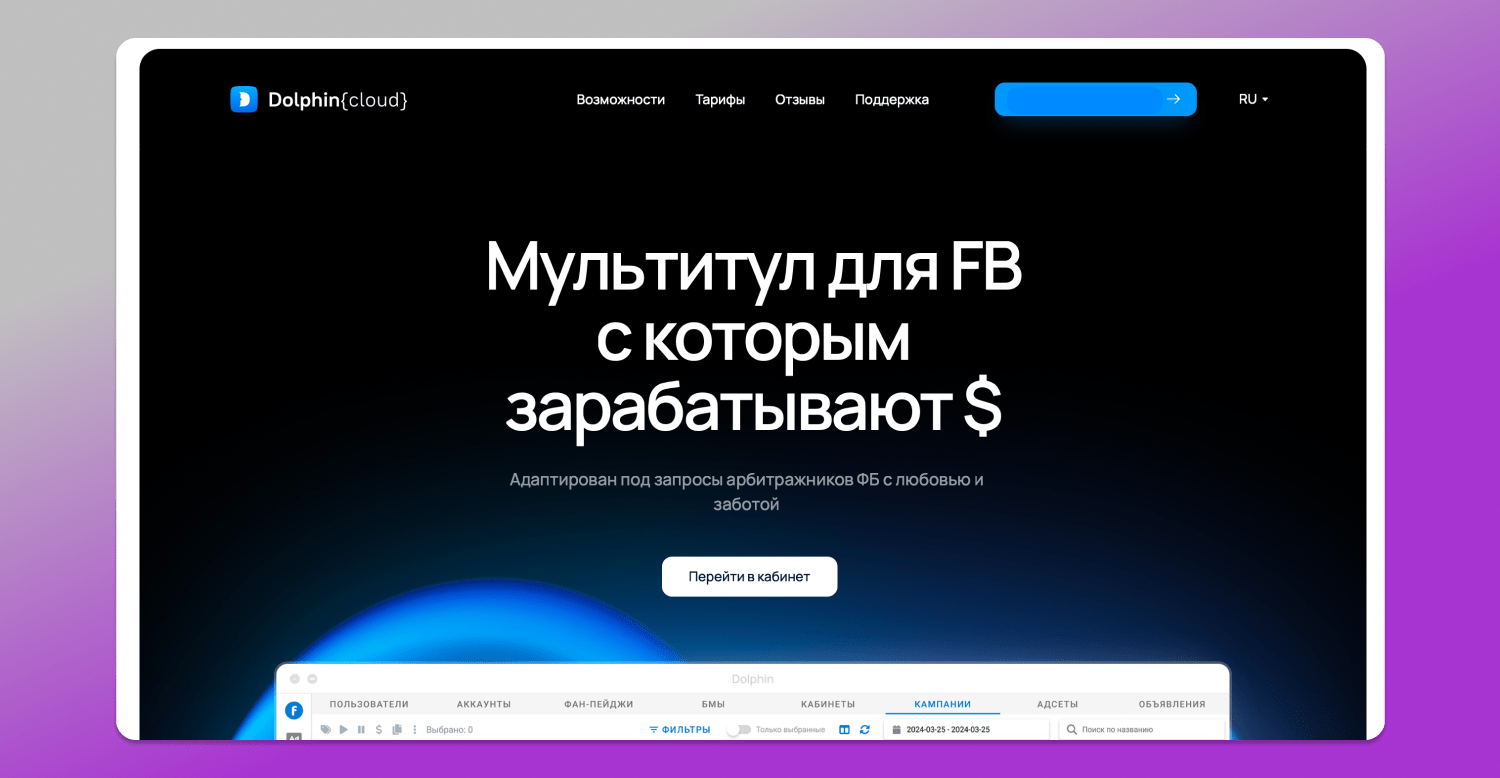The image size is (1500, 778).
Task: Open the "Тарифы" navigation item
Action: [x=720, y=99]
